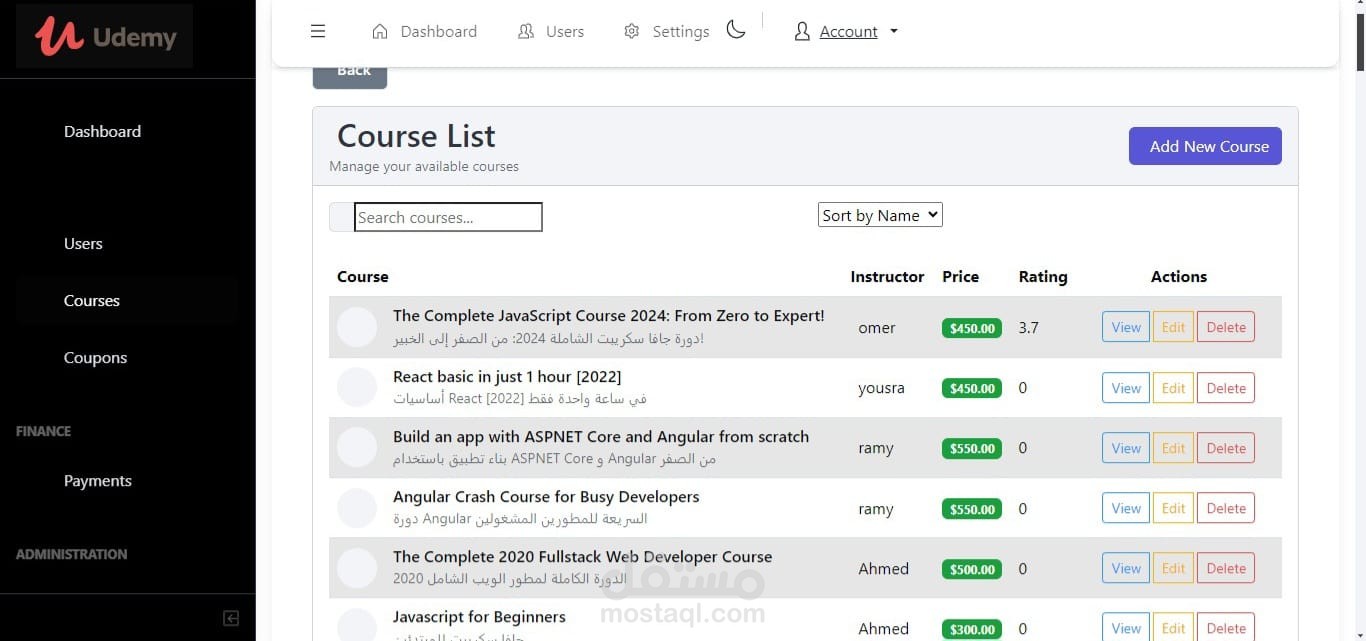This screenshot has width=1366, height=641.
Task: Open Payments in the sidebar
Action: (x=98, y=481)
